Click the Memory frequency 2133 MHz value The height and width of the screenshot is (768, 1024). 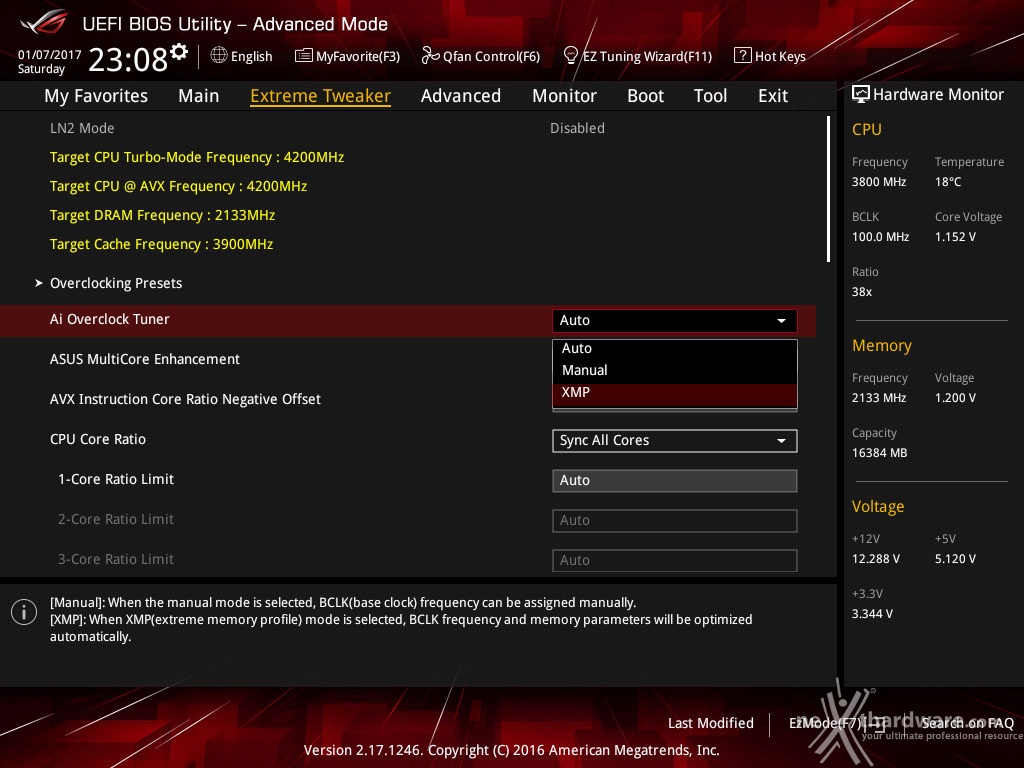click(x=879, y=398)
